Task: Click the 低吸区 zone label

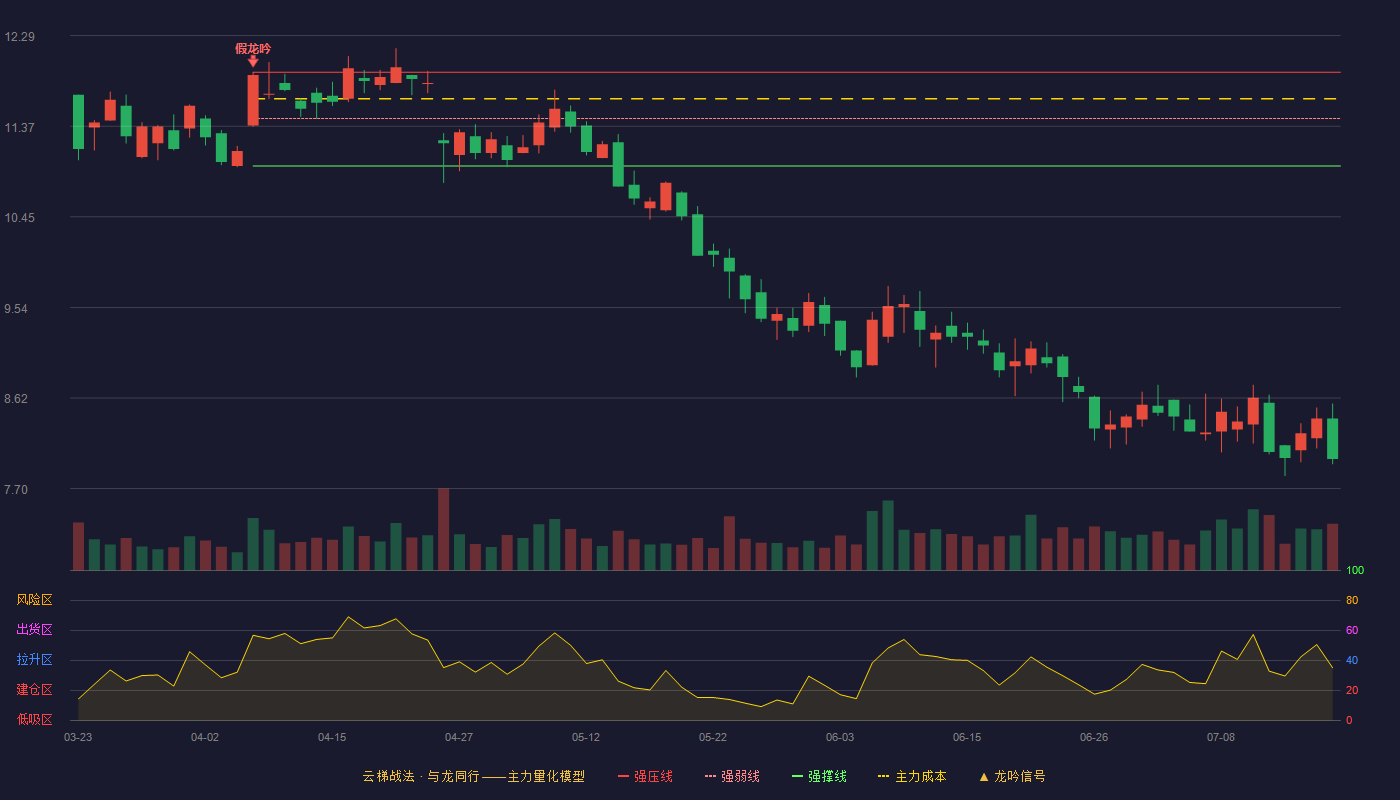Action: [x=34, y=719]
